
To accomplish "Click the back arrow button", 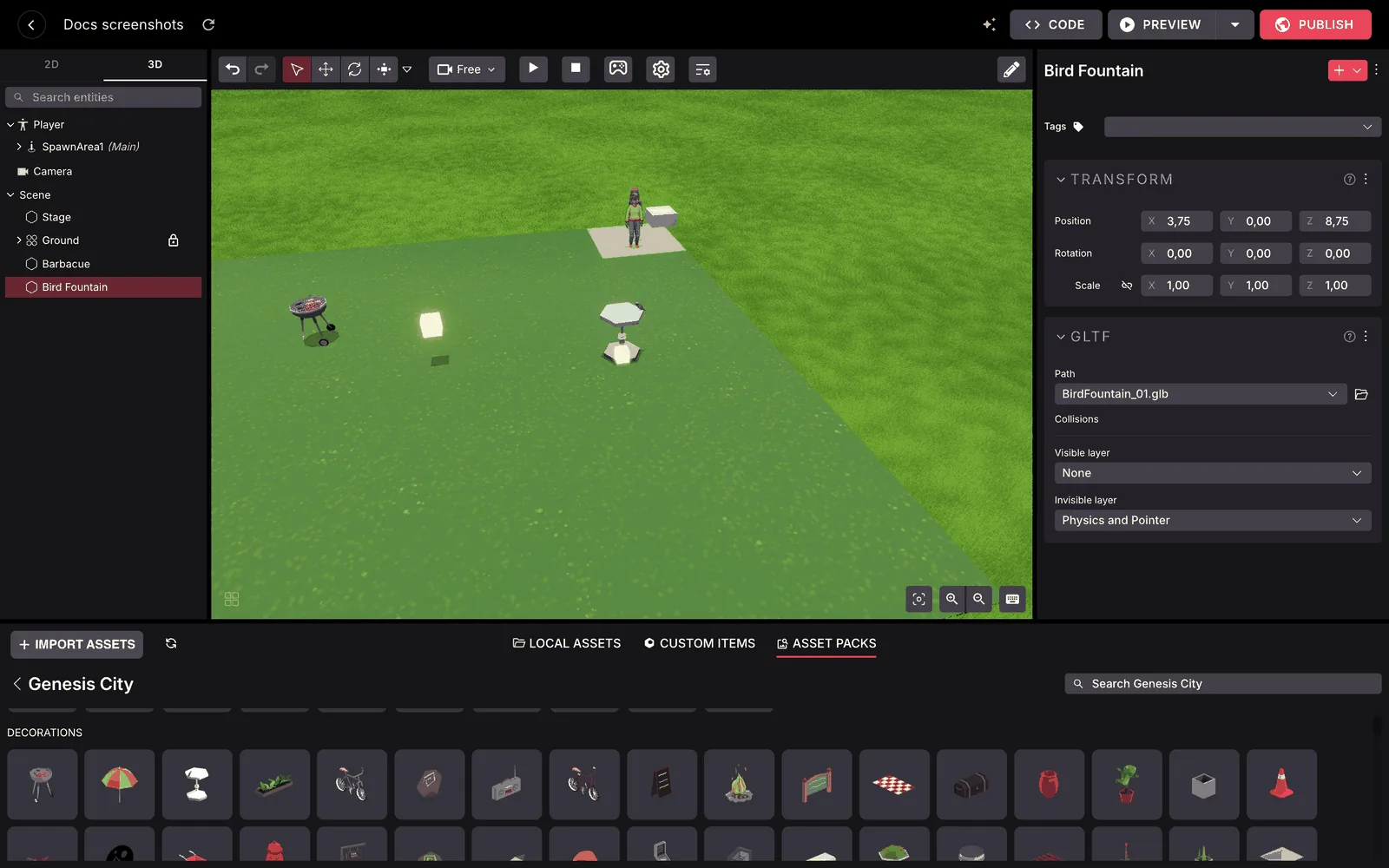I will click(x=31, y=24).
